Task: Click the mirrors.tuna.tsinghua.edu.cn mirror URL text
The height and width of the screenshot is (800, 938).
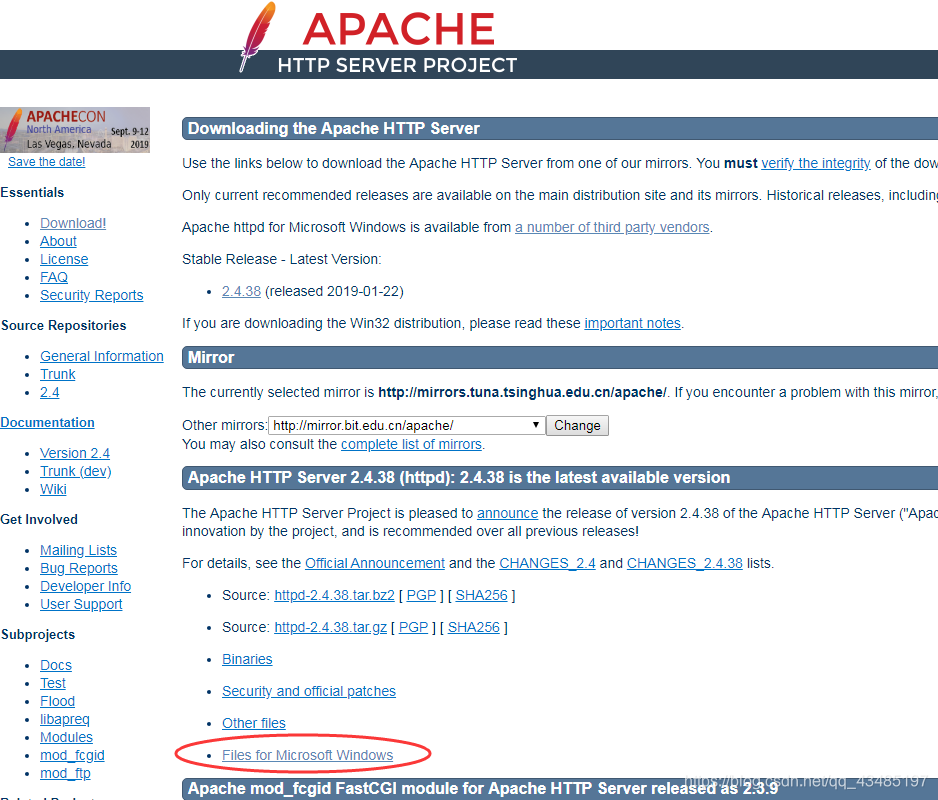Action: [x=522, y=393]
